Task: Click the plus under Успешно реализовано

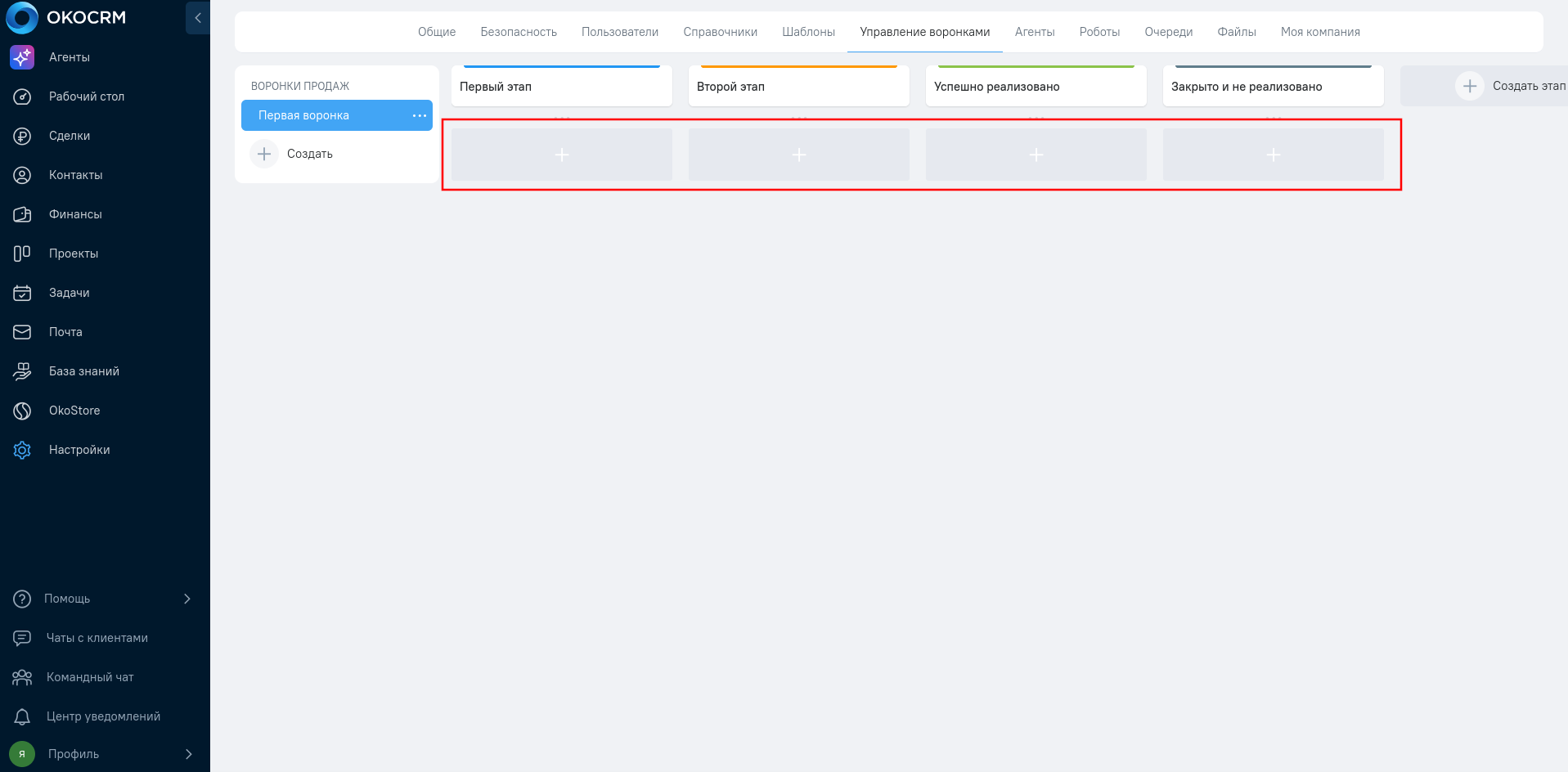Action: coord(1036,155)
